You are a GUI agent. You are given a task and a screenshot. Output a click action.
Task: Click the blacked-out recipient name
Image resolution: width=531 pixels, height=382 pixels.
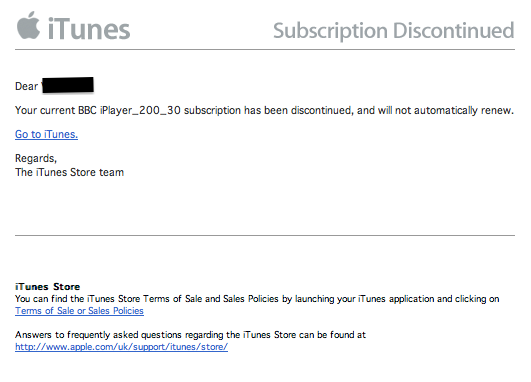68,85
